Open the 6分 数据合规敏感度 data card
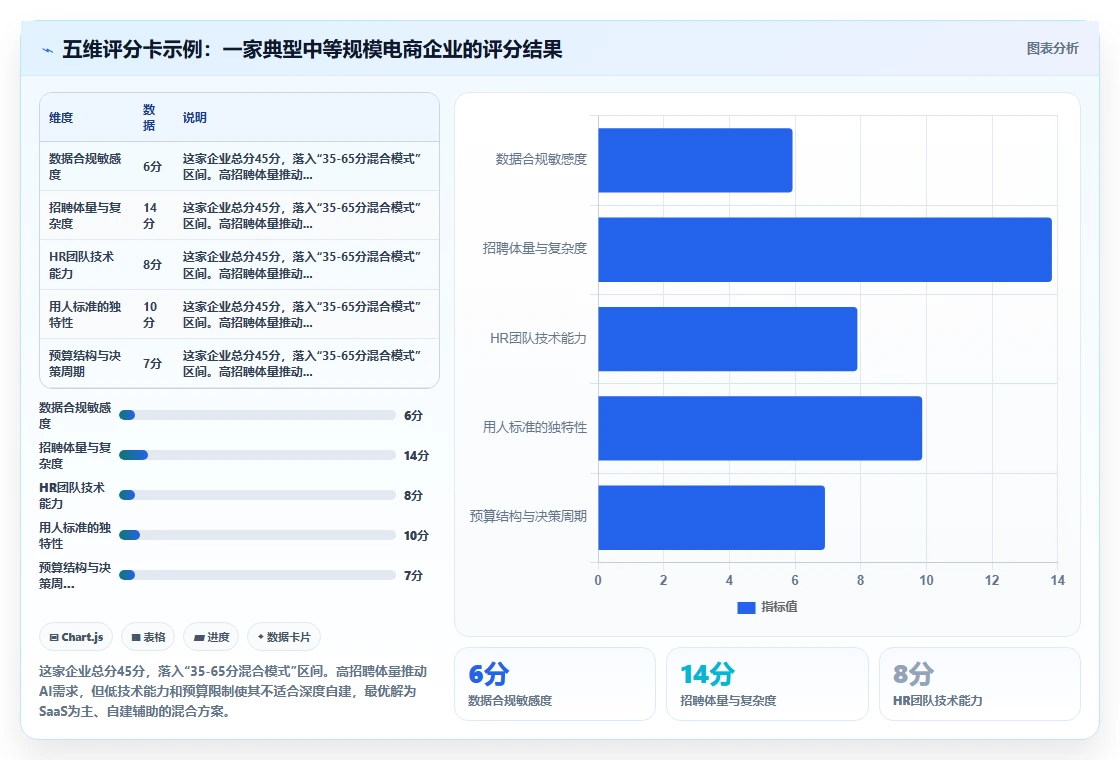1120x760 pixels. coord(555,684)
